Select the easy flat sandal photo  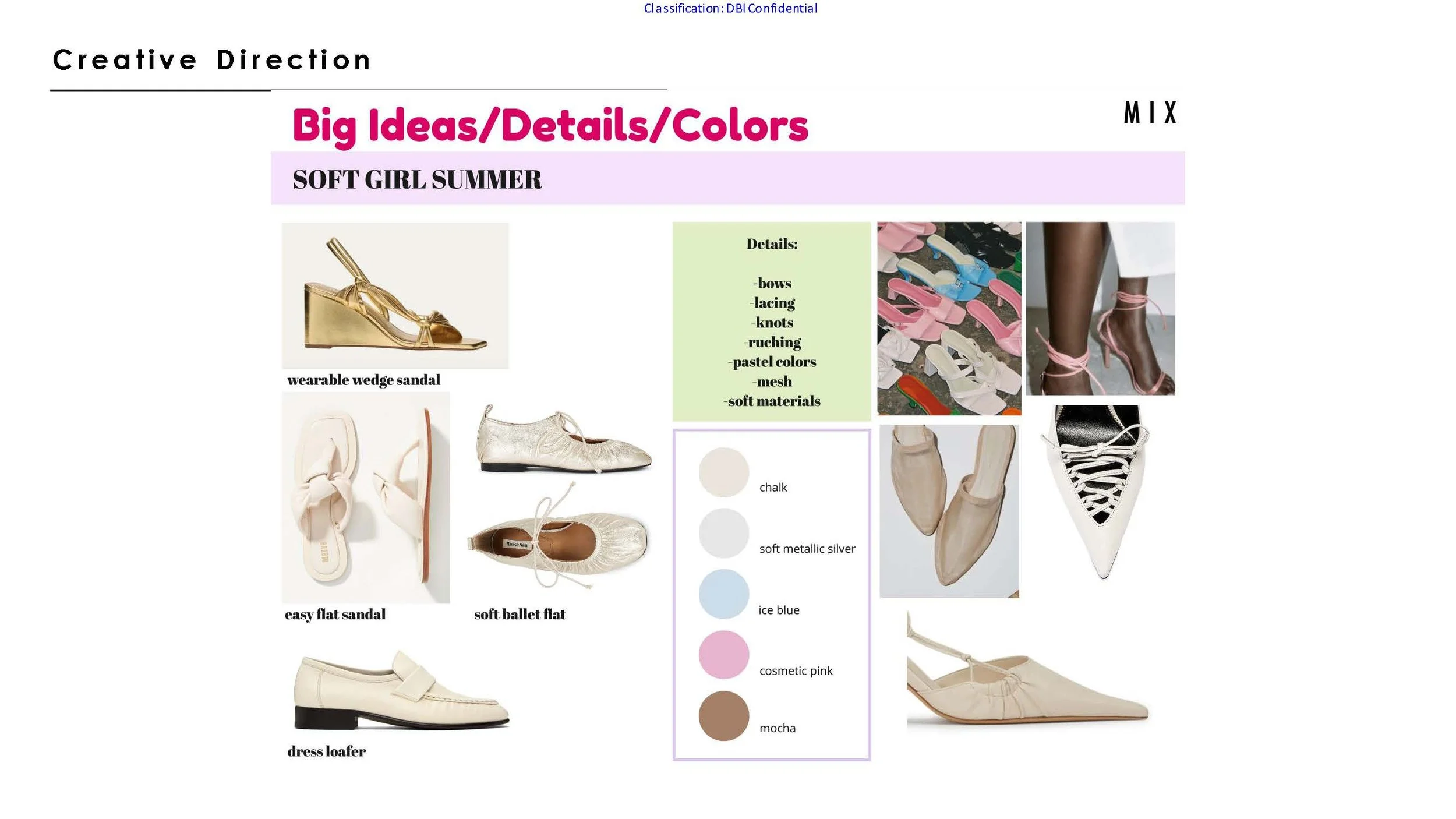point(366,497)
